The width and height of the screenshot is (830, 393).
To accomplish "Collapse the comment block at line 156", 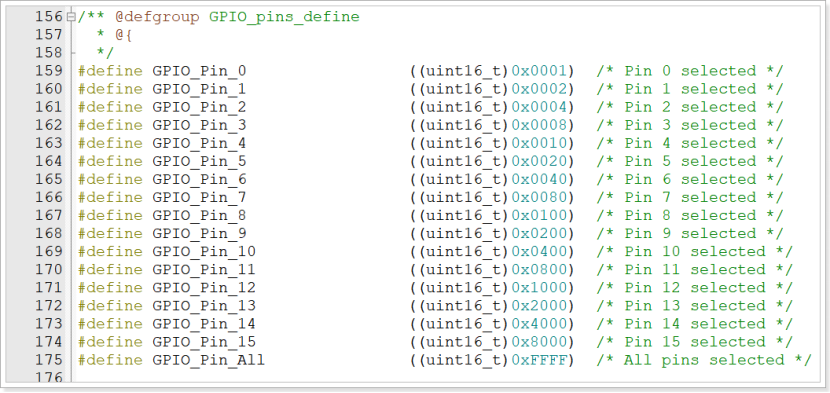I will click(71, 17).
